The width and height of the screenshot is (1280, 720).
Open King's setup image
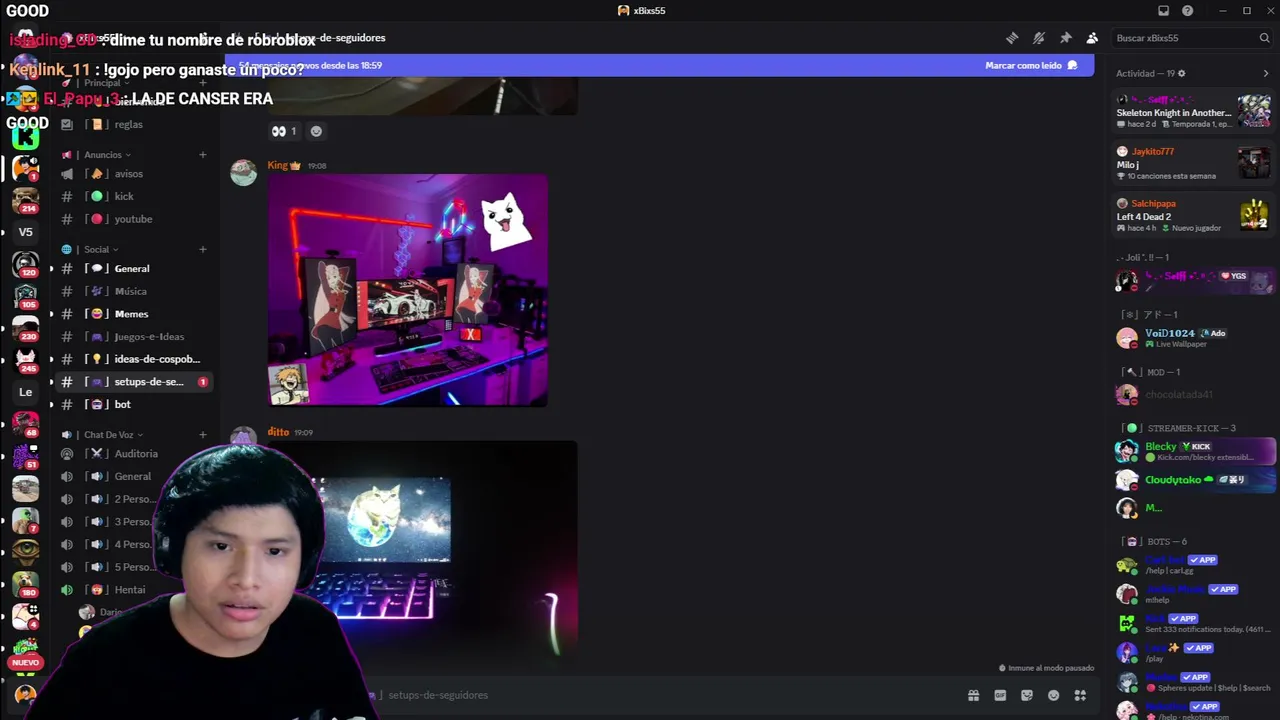(408, 290)
